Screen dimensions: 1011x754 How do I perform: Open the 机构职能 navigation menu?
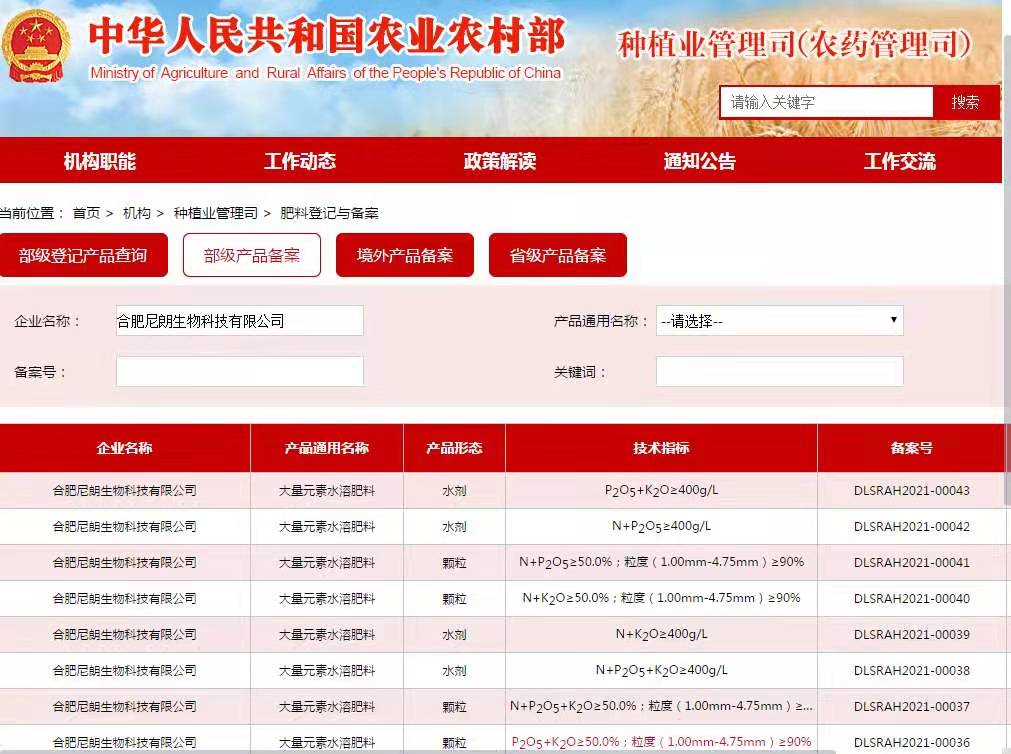click(100, 161)
